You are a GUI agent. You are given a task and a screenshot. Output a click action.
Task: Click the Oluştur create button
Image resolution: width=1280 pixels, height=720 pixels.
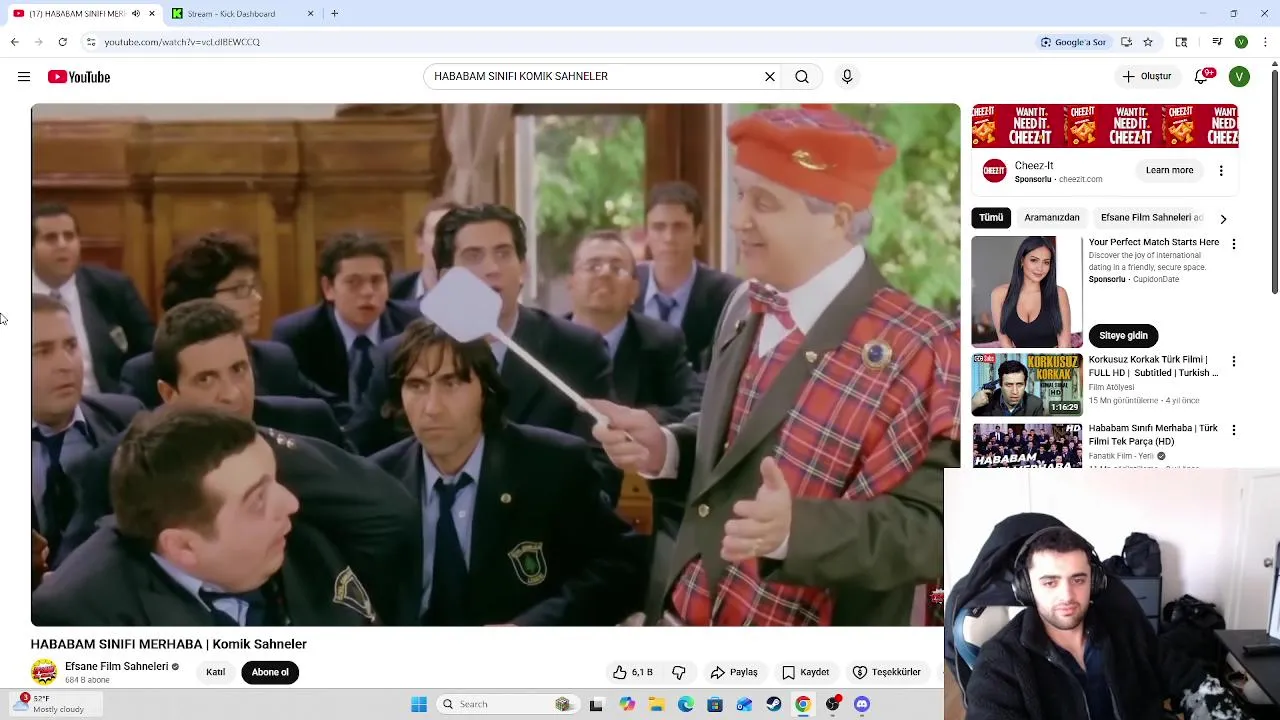[1147, 76]
